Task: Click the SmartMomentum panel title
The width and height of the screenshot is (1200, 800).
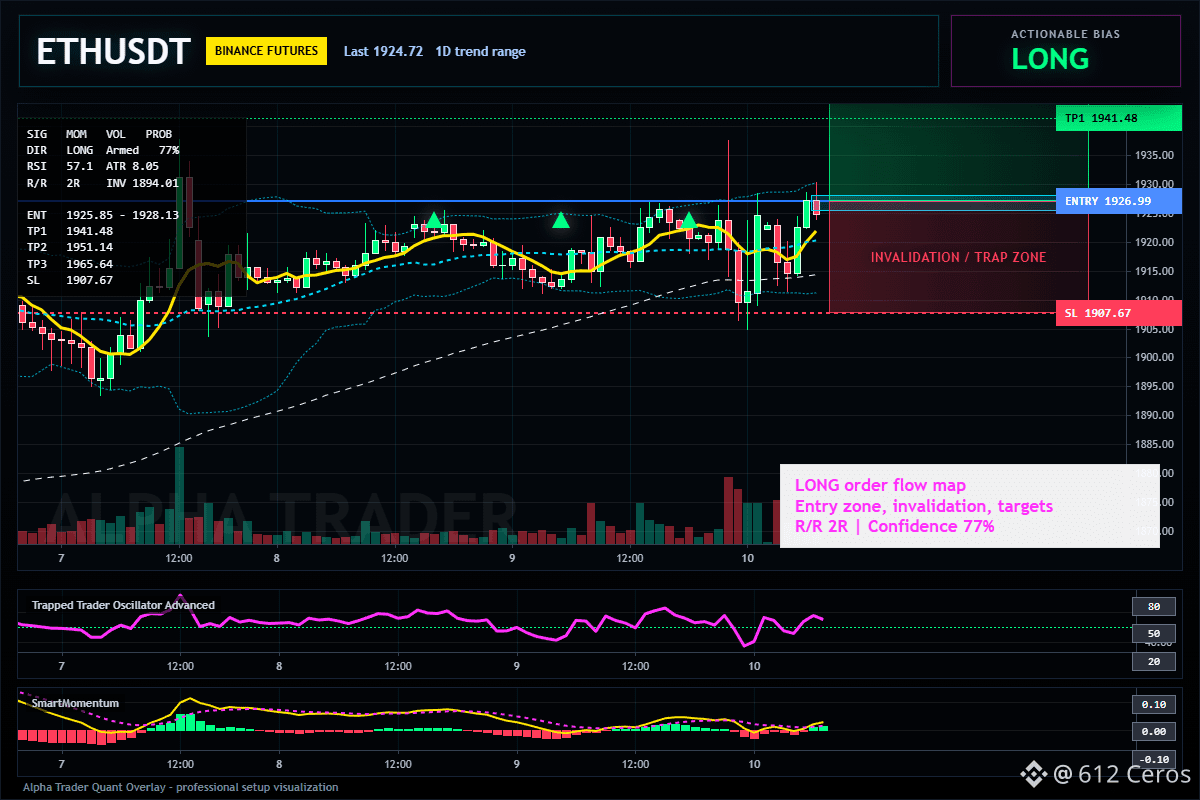Action: click(x=75, y=703)
